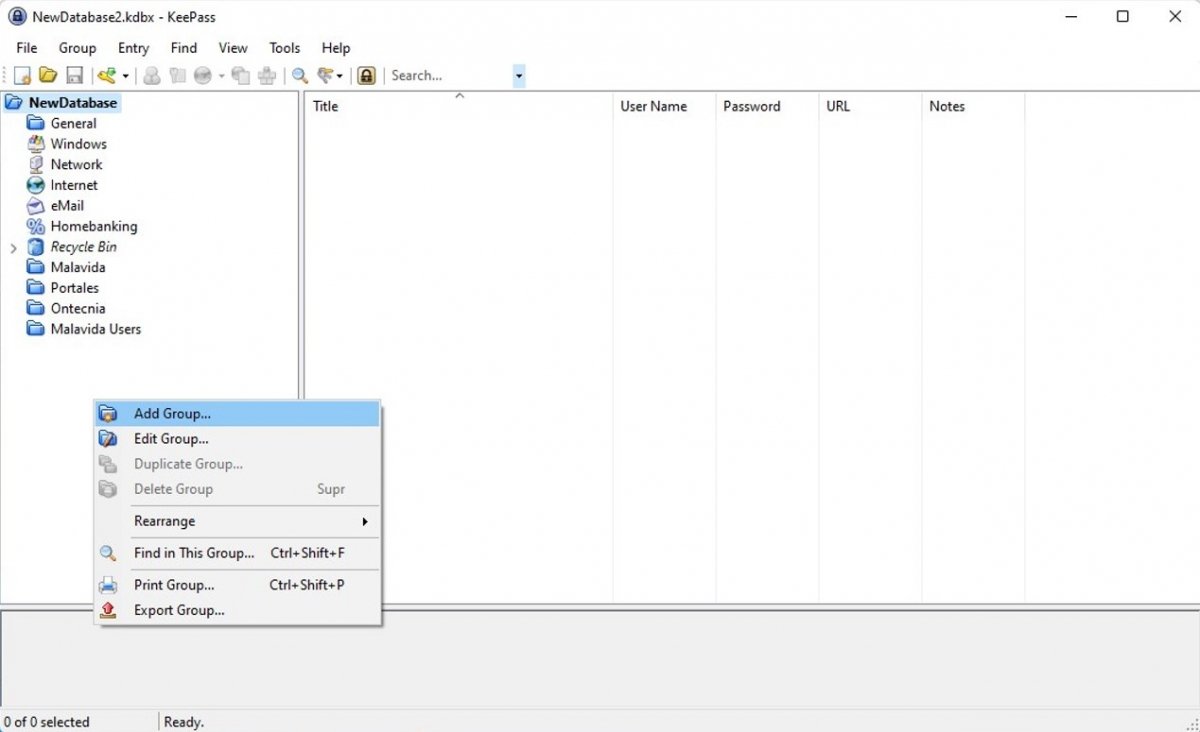Image resolution: width=1200 pixels, height=732 pixels.
Task: Select the Homebanking group
Action: coord(94,226)
